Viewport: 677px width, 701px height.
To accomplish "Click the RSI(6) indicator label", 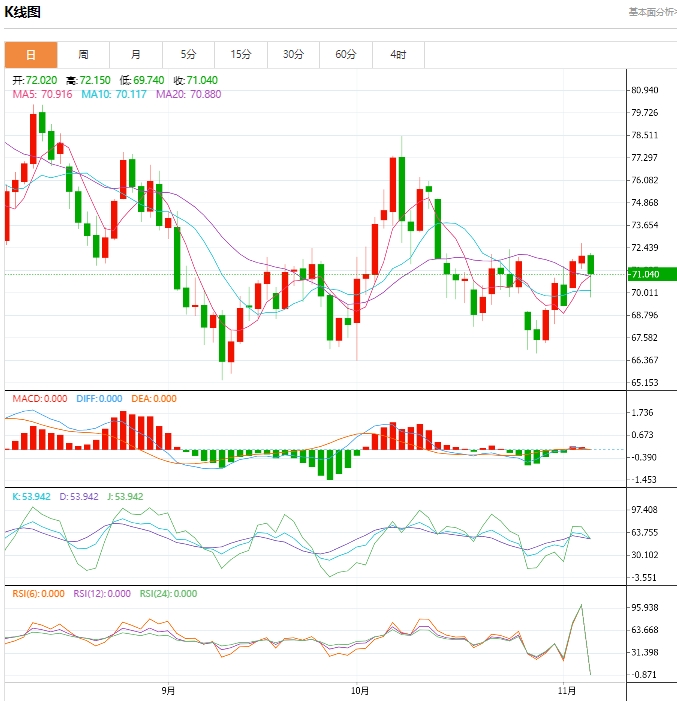I will [39, 593].
